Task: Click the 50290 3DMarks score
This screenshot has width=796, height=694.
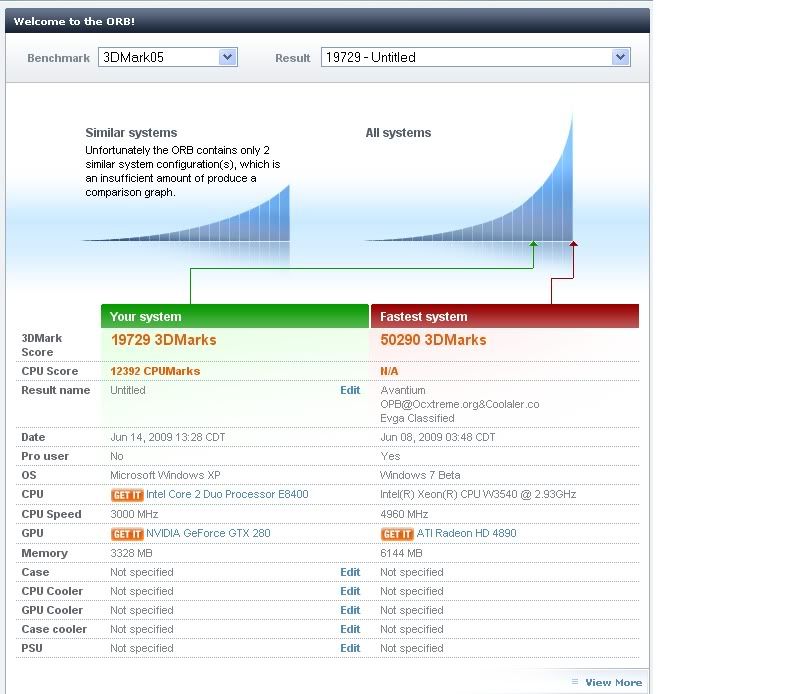Action: coord(433,340)
